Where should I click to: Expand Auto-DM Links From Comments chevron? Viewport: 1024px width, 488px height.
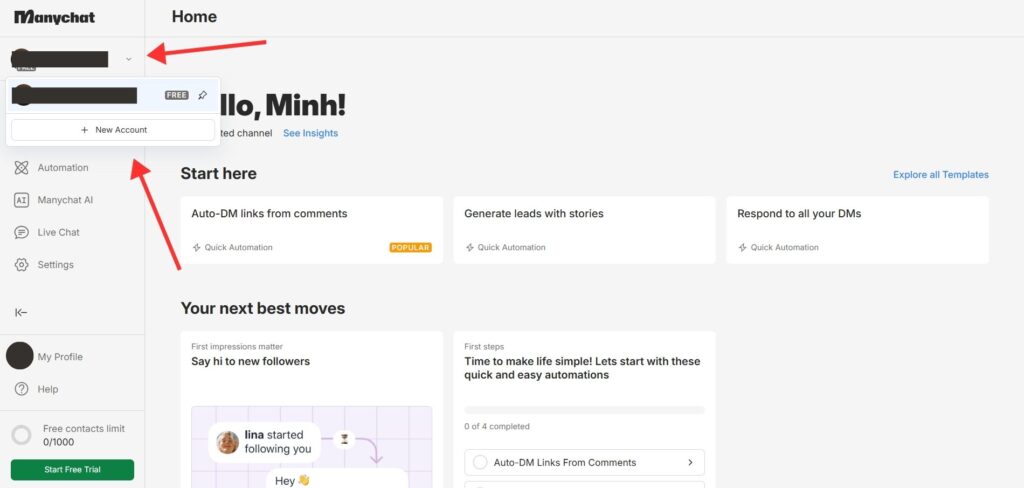tap(690, 463)
